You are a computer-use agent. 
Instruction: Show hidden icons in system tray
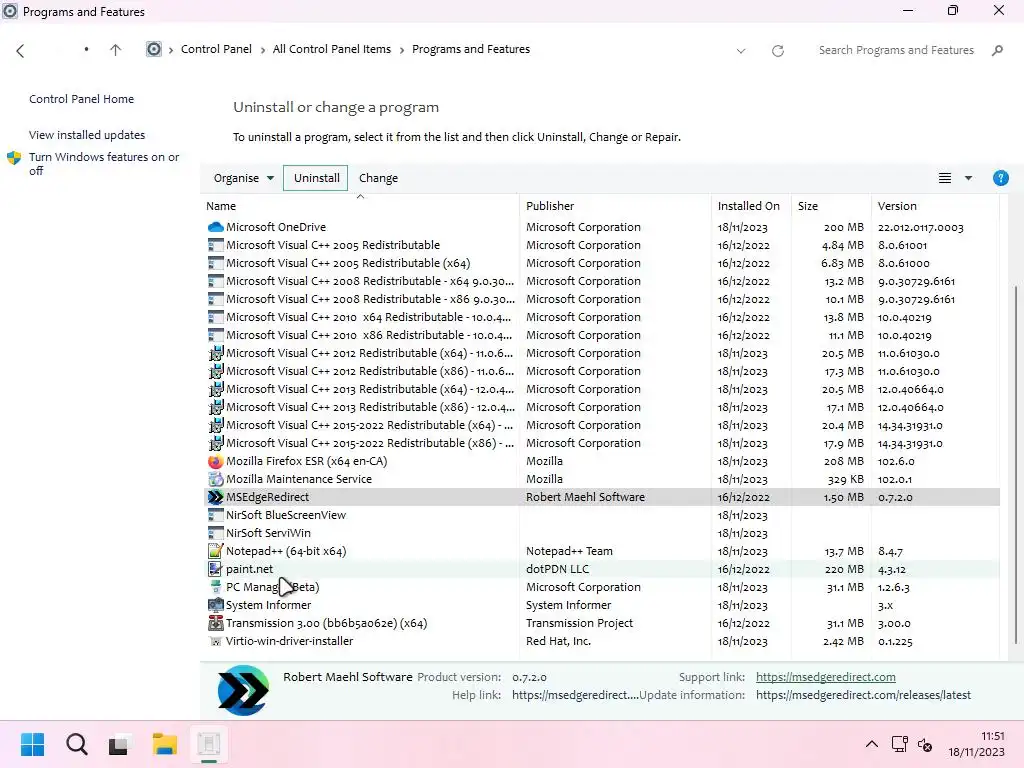click(x=871, y=744)
